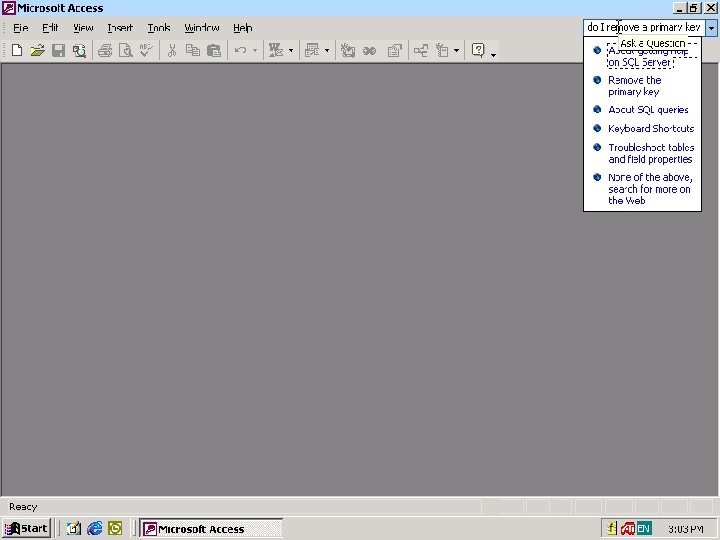Open 'Remove the primary key' help topic
This screenshot has width=720, height=540.
point(635,86)
